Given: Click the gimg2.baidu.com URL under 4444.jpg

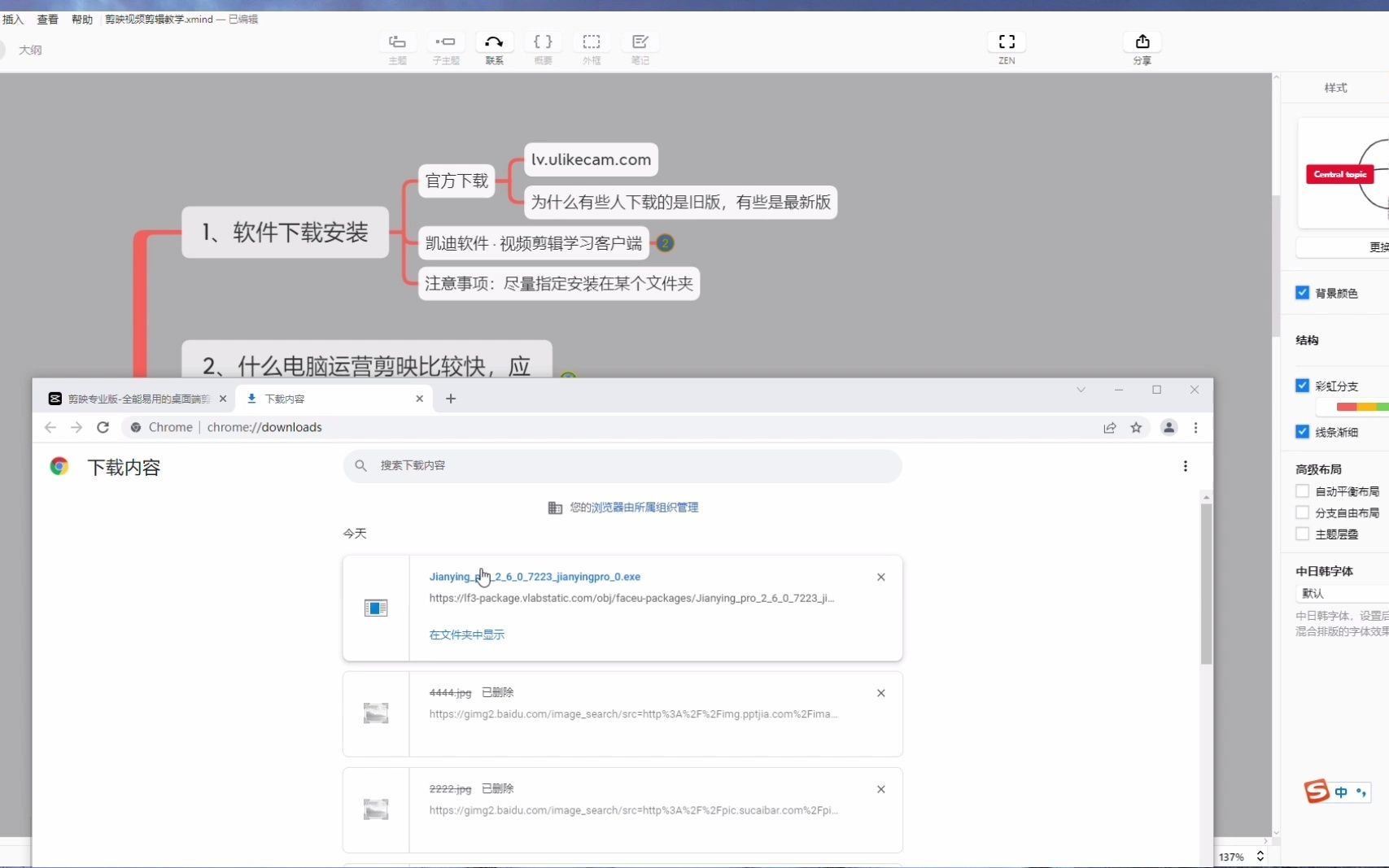Looking at the screenshot, I should pos(633,714).
